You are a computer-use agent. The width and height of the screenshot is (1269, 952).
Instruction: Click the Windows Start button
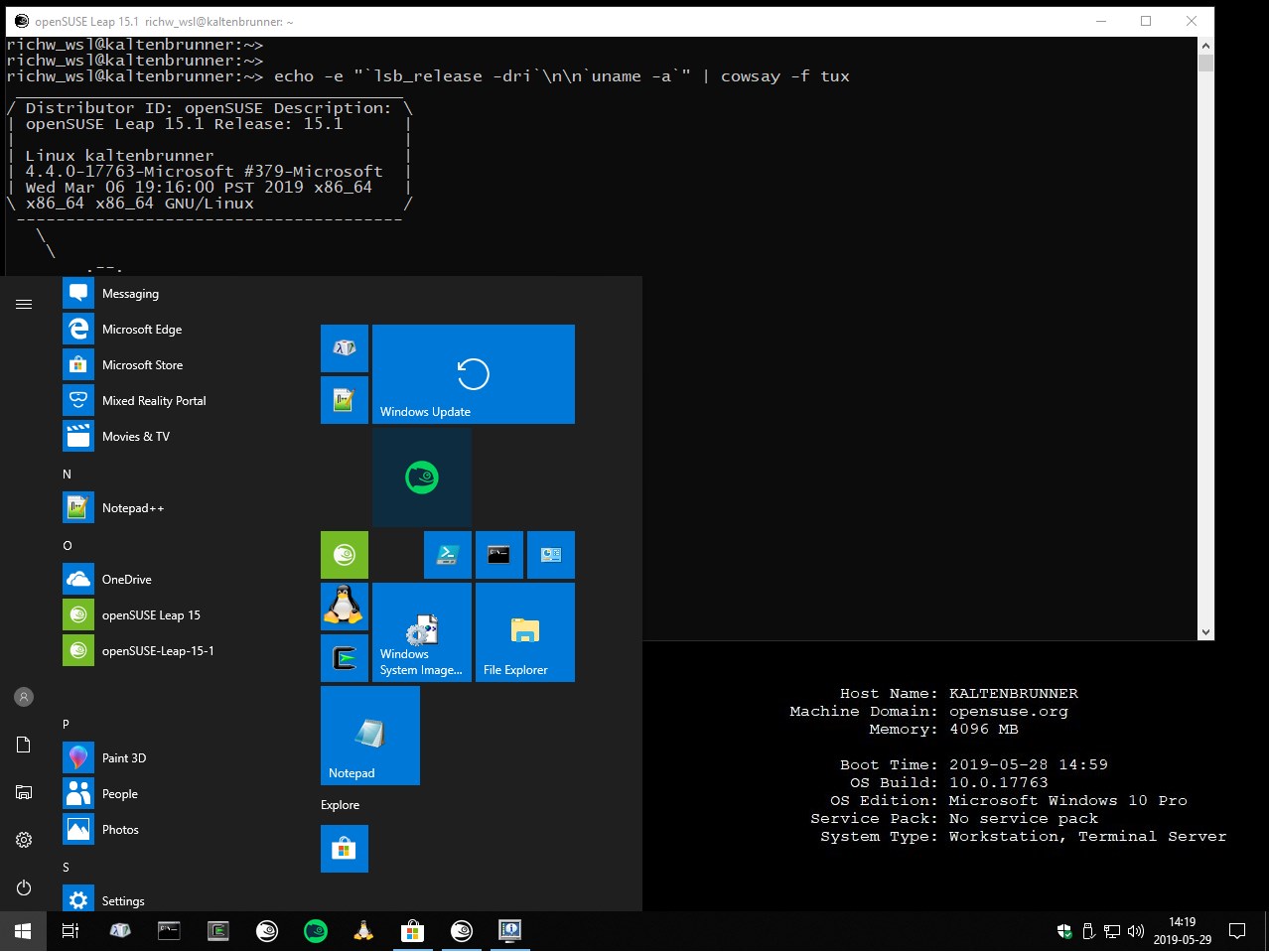(23, 931)
